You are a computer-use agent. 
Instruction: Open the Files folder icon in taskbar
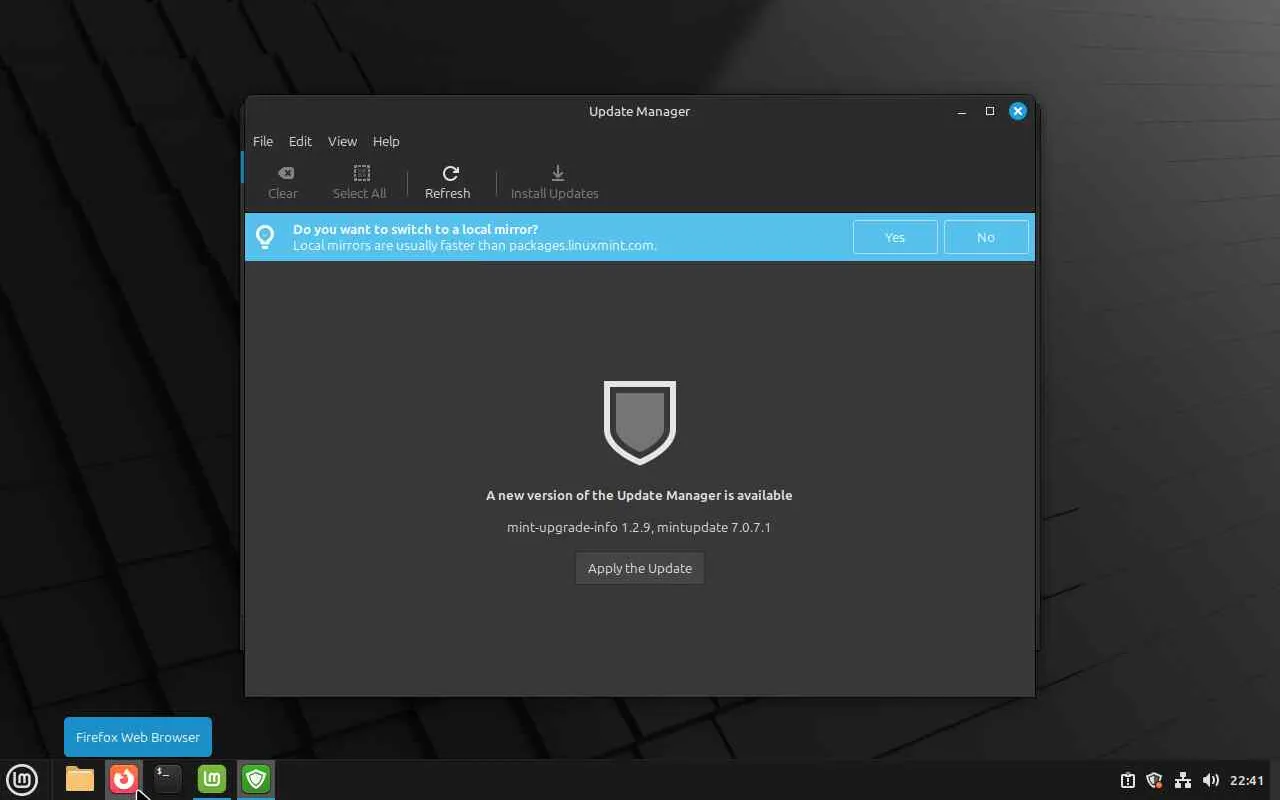80,779
